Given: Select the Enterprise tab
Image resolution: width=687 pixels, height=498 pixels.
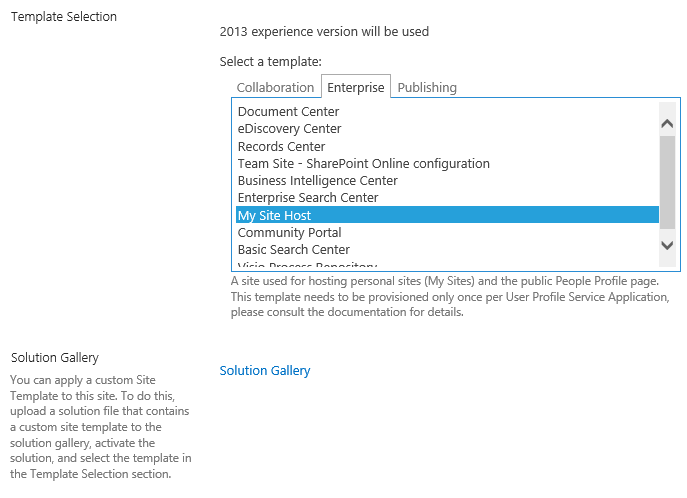Looking at the screenshot, I should click(x=356, y=87).
